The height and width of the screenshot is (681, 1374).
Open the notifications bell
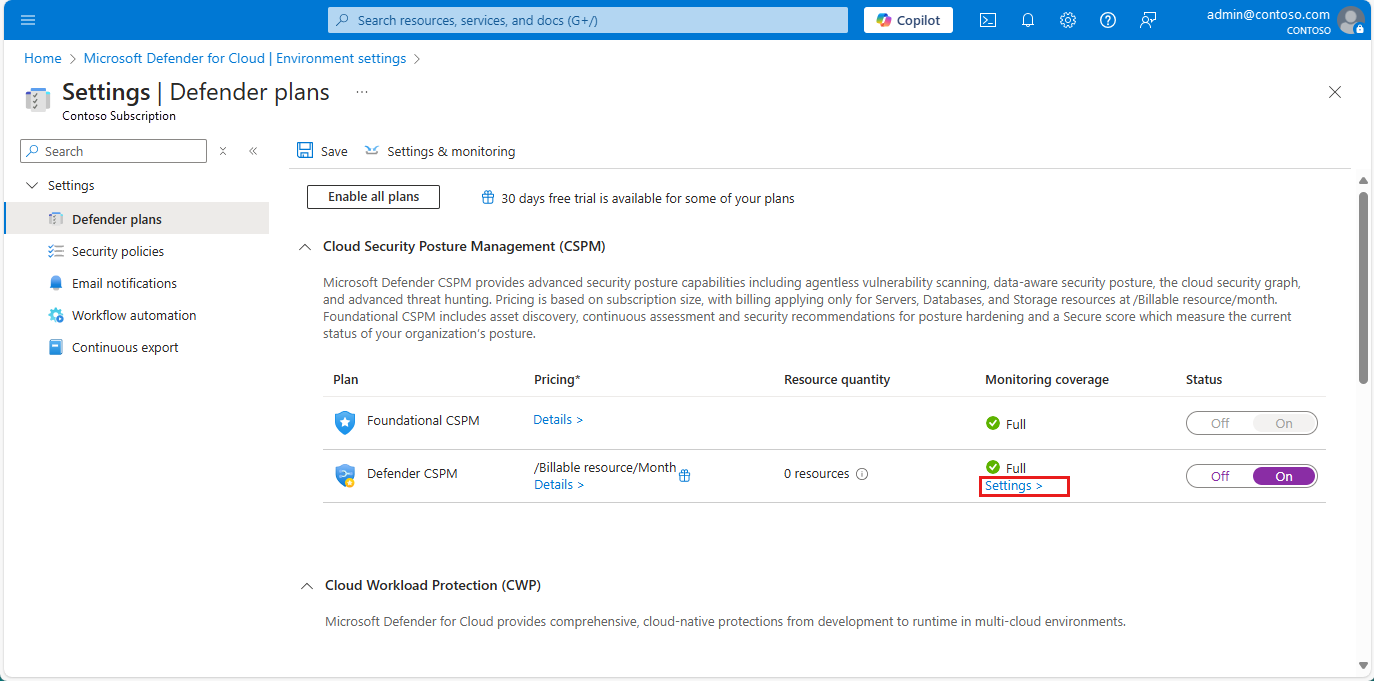(x=1027, y=20)
